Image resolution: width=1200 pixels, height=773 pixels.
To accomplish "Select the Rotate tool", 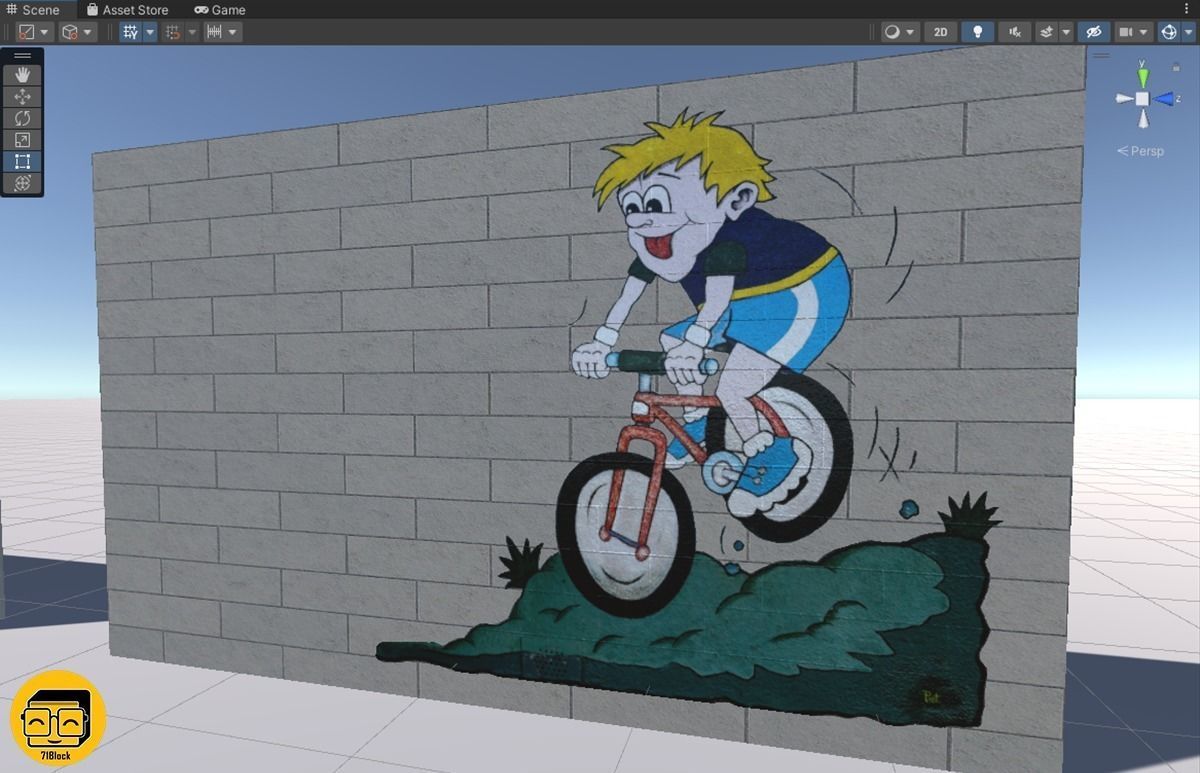I will [22, 118].
